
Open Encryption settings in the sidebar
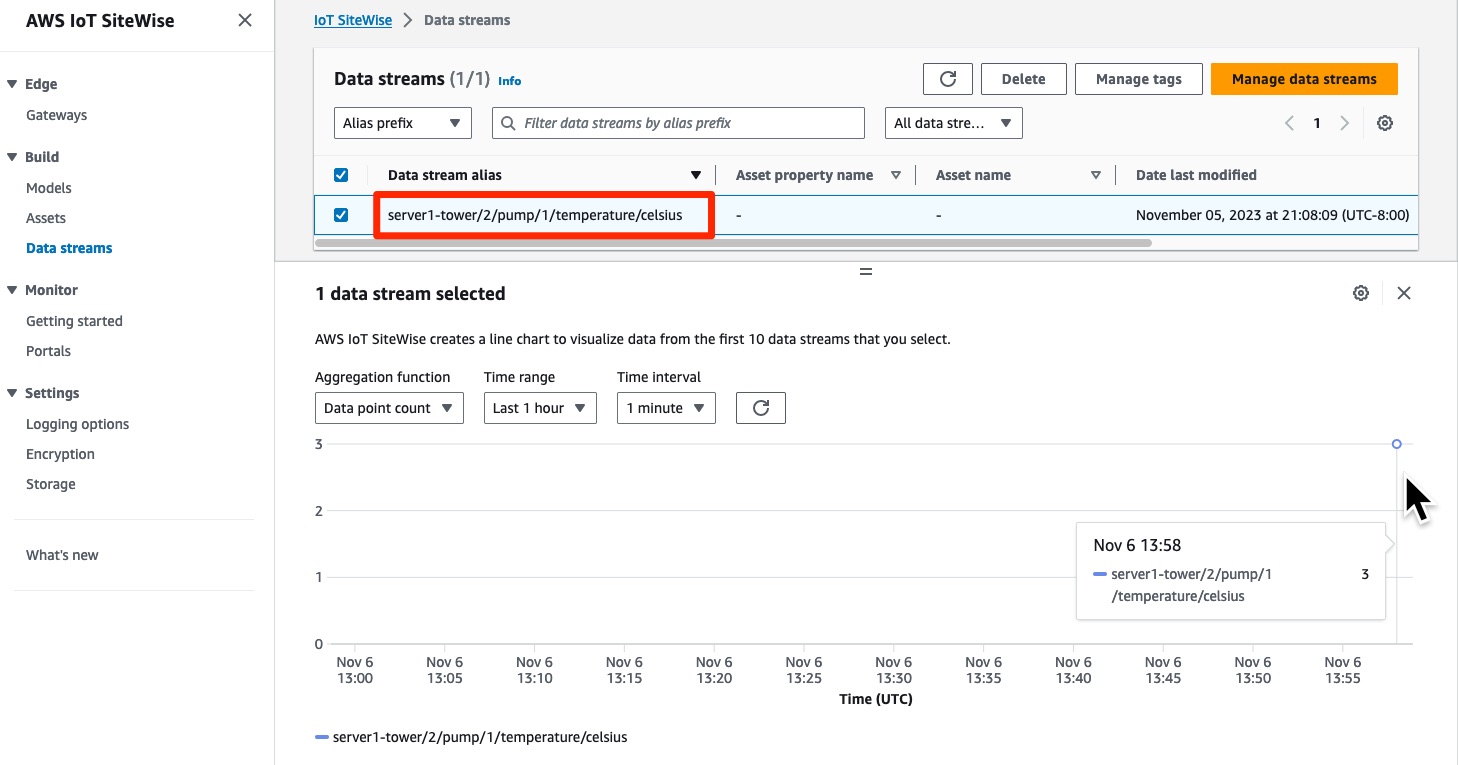coord(60,454)
